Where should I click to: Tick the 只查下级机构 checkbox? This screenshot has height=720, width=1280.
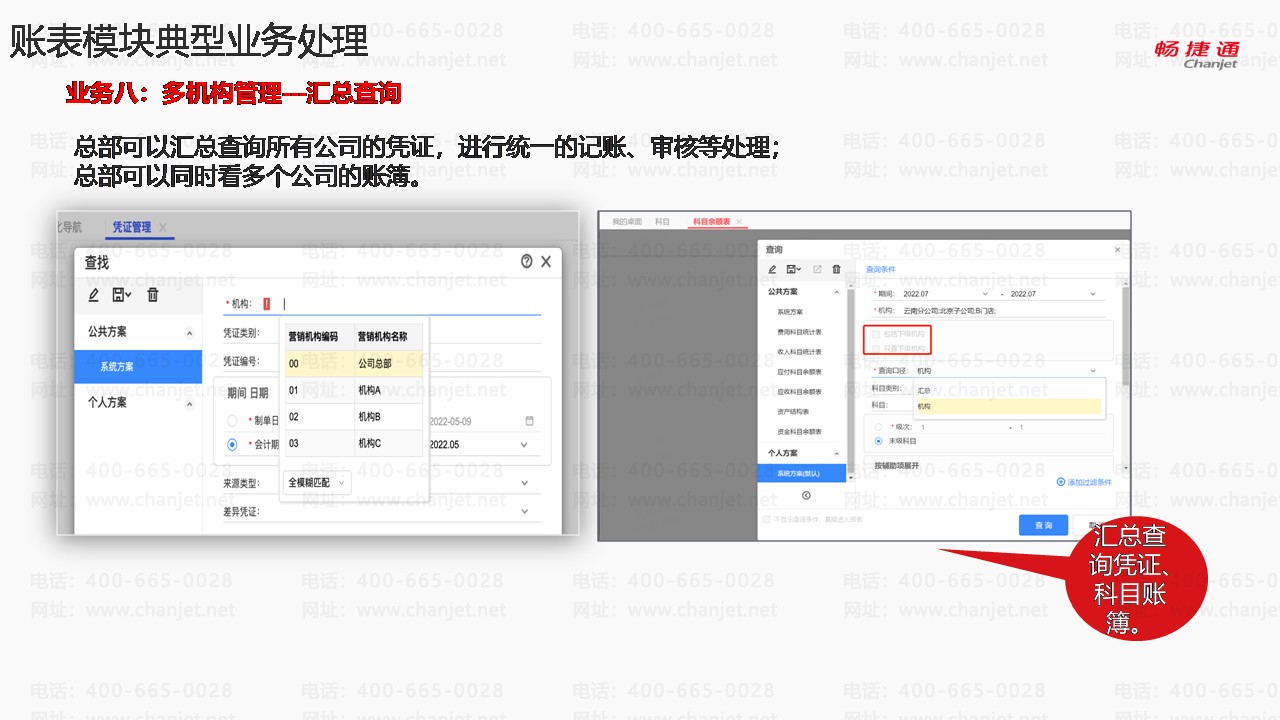tap(877, 348)
